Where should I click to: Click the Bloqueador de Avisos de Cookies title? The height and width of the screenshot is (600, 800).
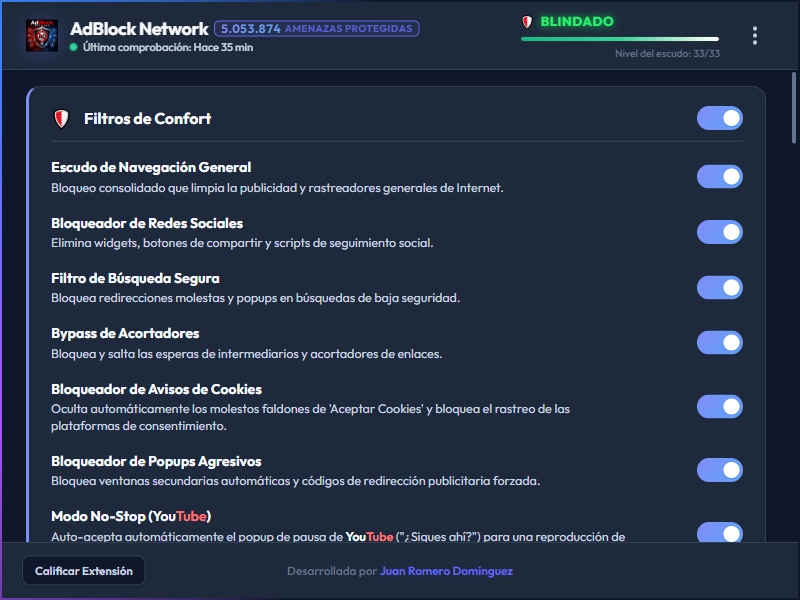[156, 390]
